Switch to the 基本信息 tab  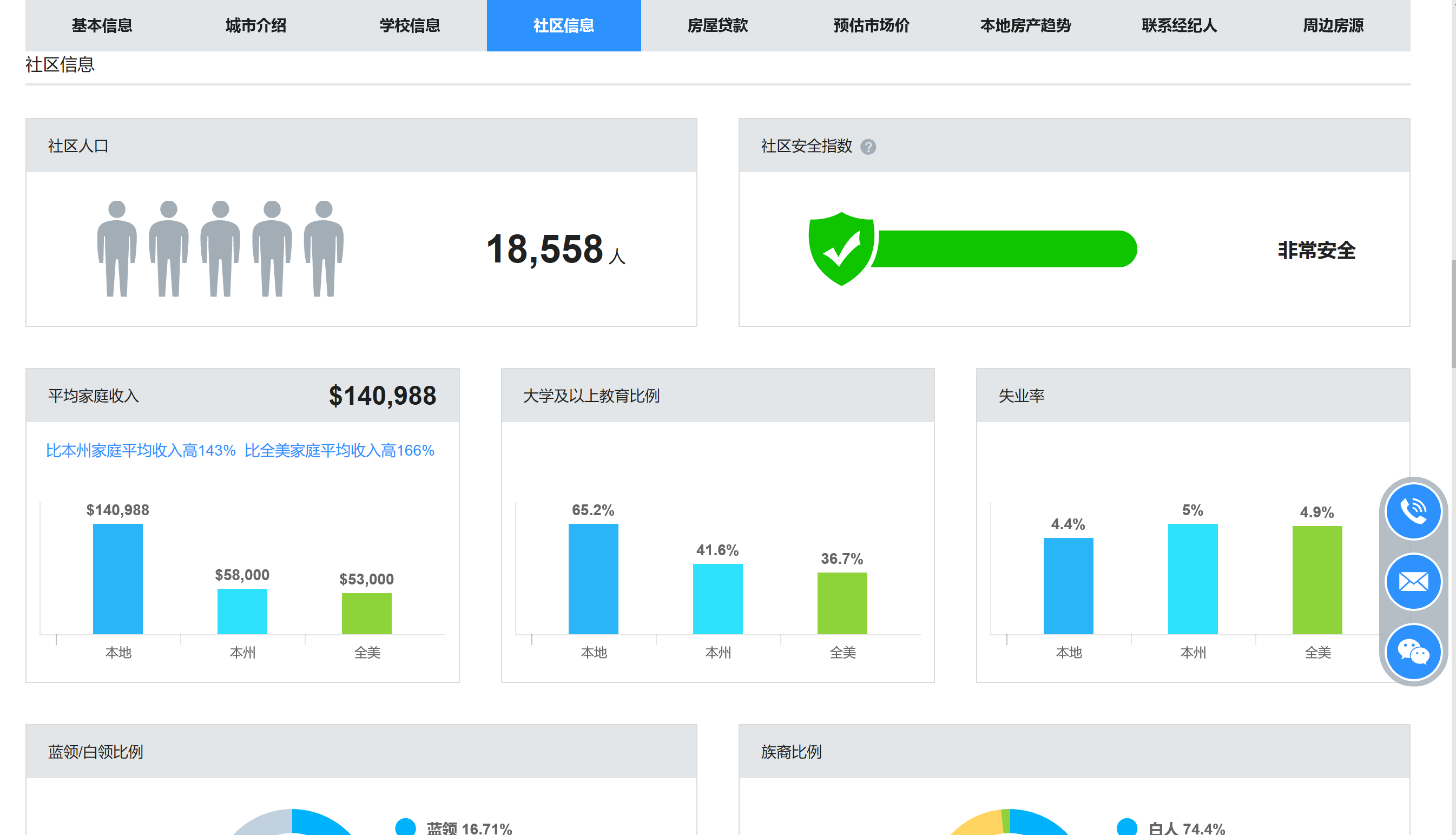click(102, 25)
